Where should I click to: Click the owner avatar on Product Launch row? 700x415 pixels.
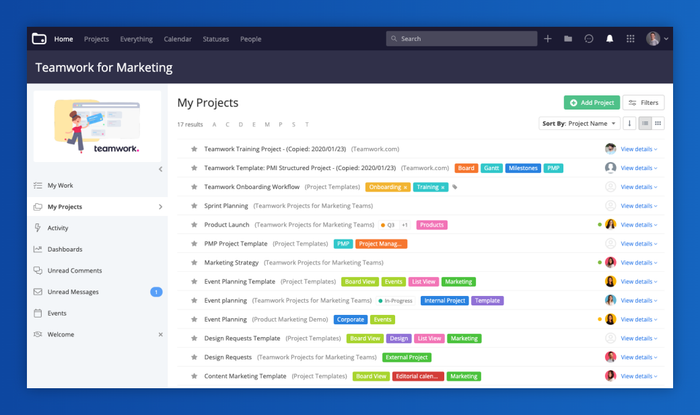610,224
